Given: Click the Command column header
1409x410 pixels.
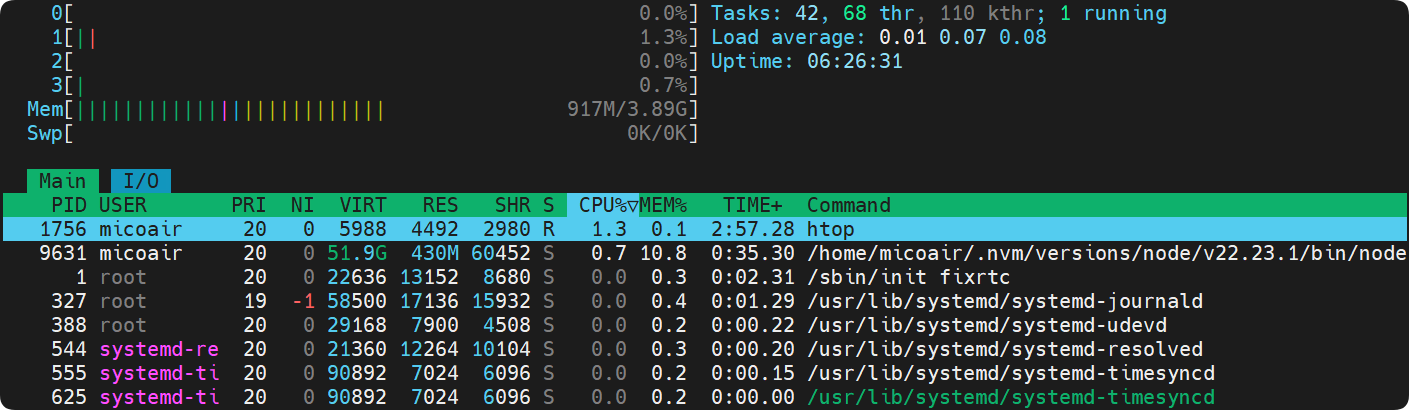Looking at the screenshot, I should 849,205.
